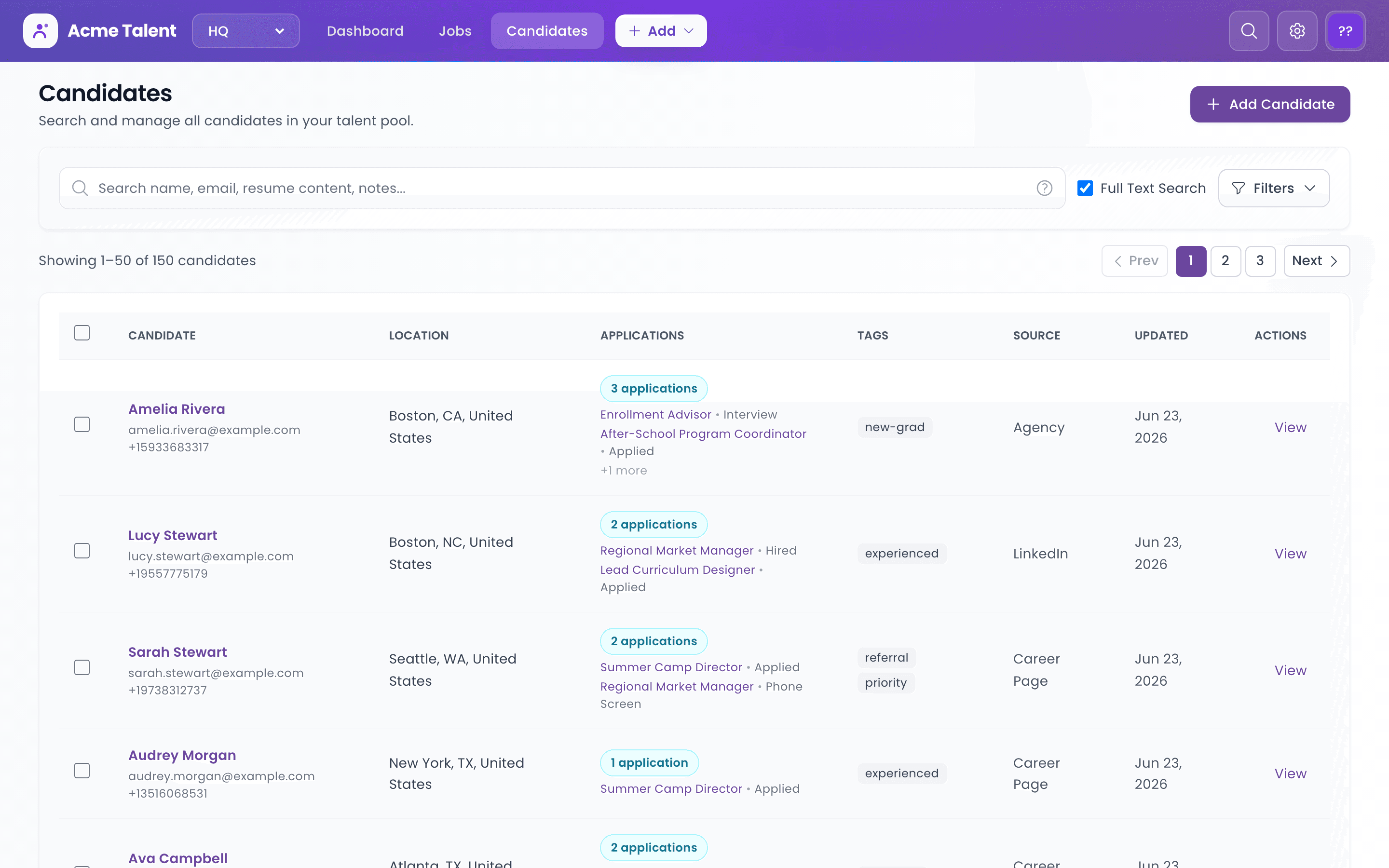Open the global search icon in header
Image resolution: width=1389 pixels, height=868 pixels.
click(x=1248, y=31)
